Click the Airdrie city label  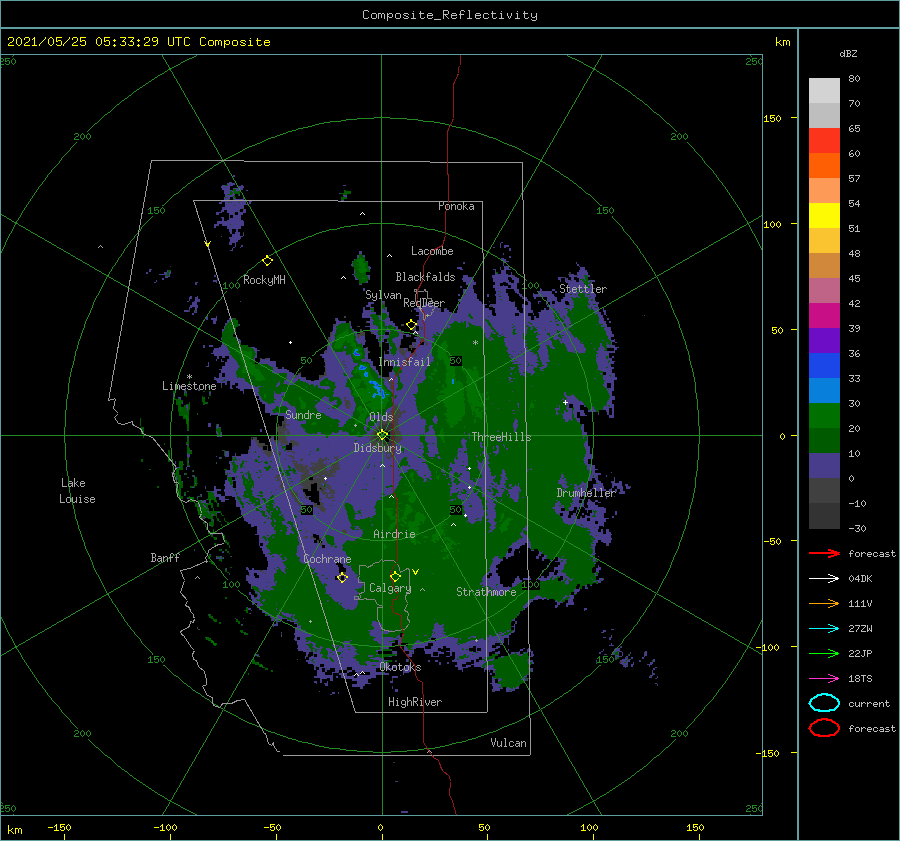[x=394, y=534]
